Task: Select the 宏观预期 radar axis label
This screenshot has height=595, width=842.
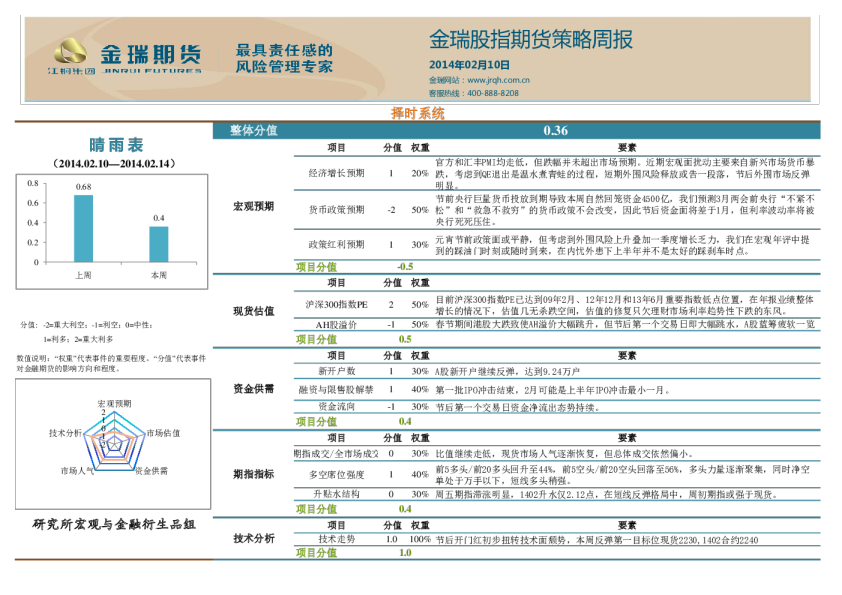Action: pos(114,403)
